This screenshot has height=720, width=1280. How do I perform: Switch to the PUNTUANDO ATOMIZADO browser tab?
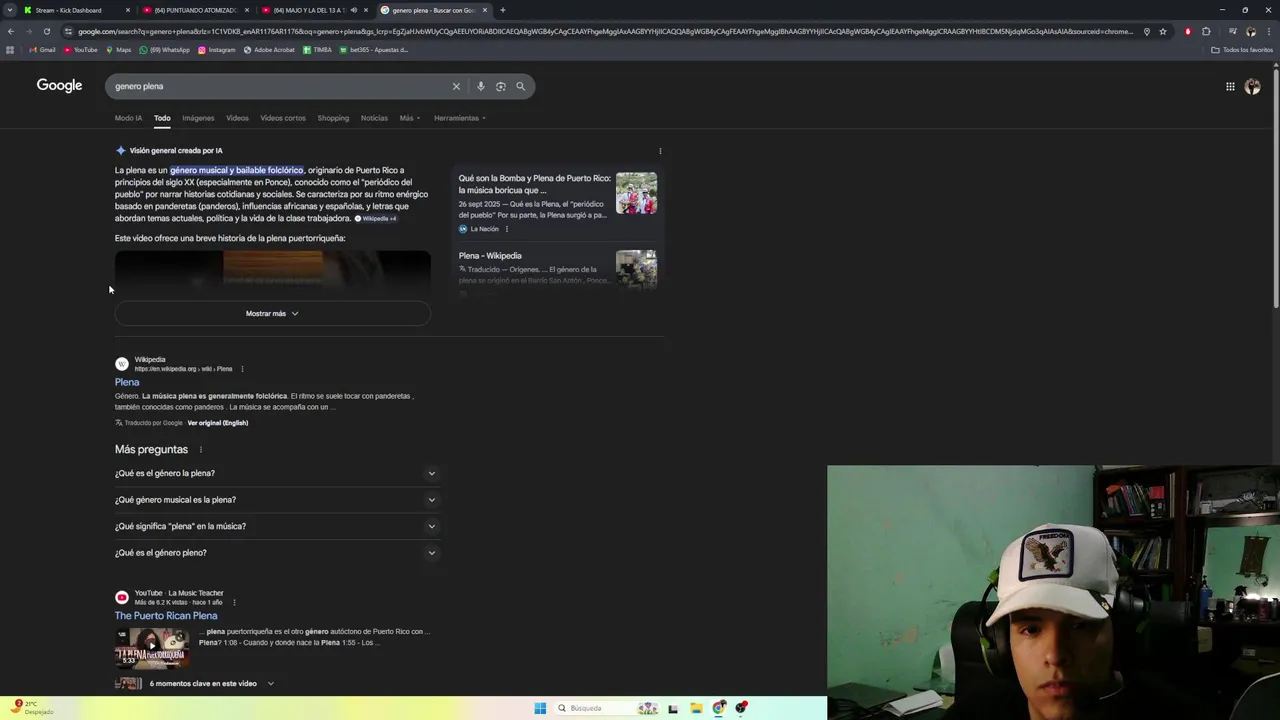(x=195, y=10)
